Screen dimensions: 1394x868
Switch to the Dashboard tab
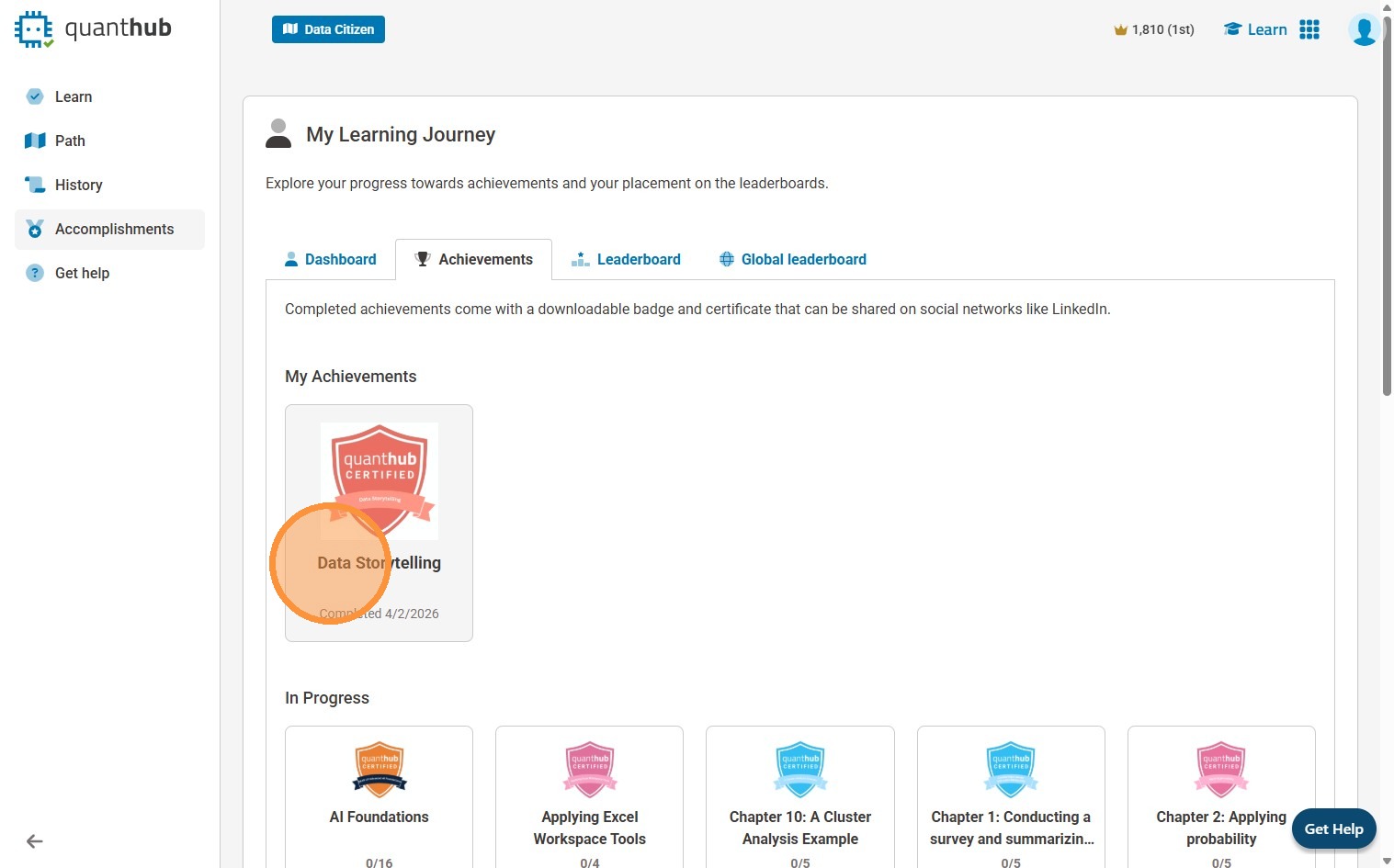[331, 259]
